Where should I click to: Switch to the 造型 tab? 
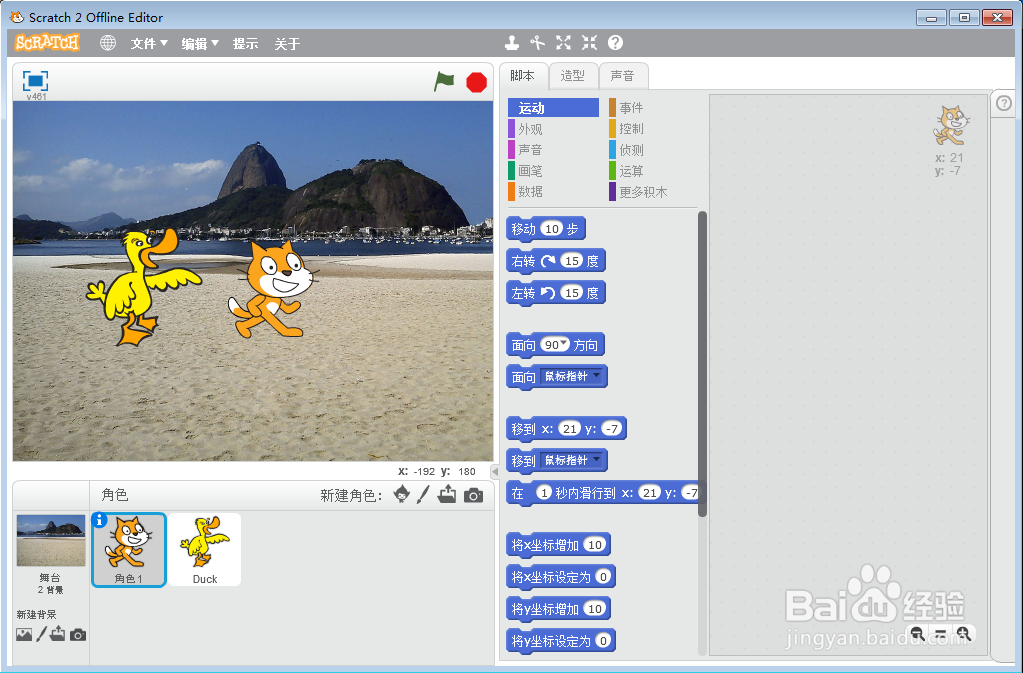tap(573, 76)
